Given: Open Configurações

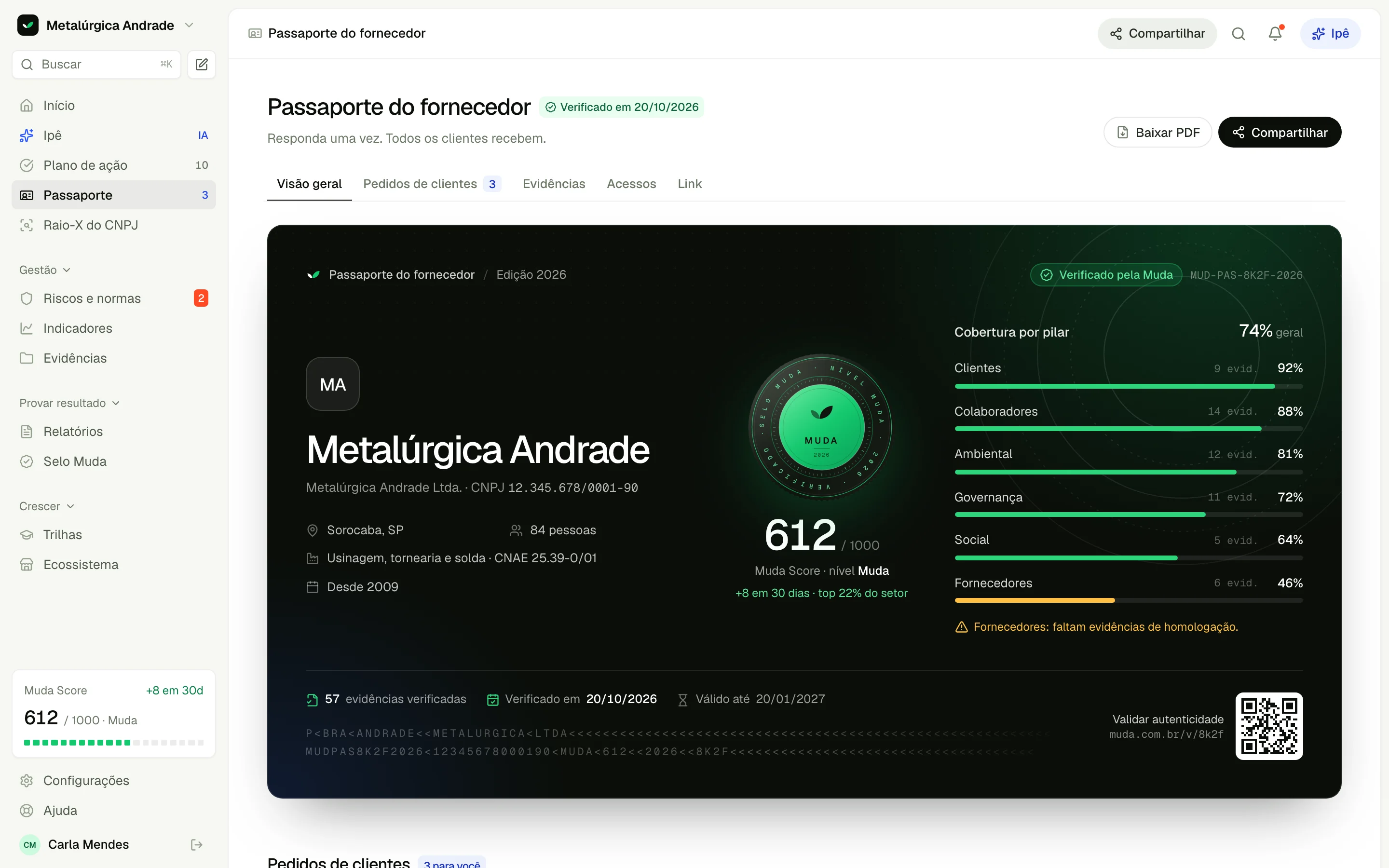Looking at the screenshot, I should 114,781.
